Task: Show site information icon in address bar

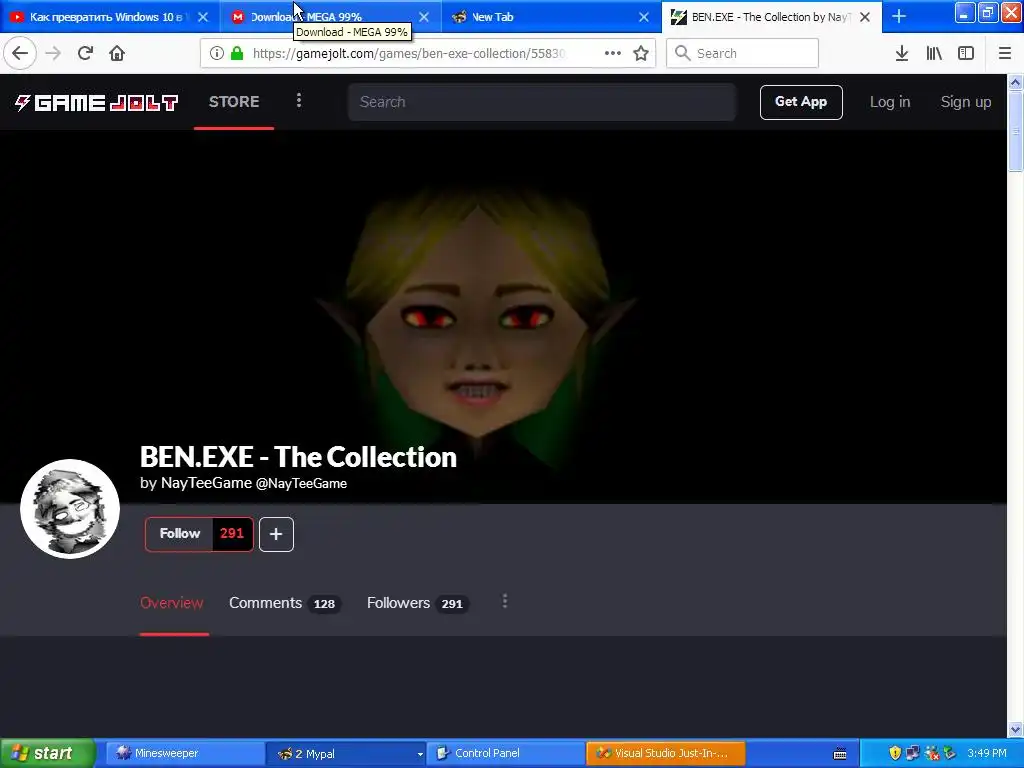Action: (217, 54)
